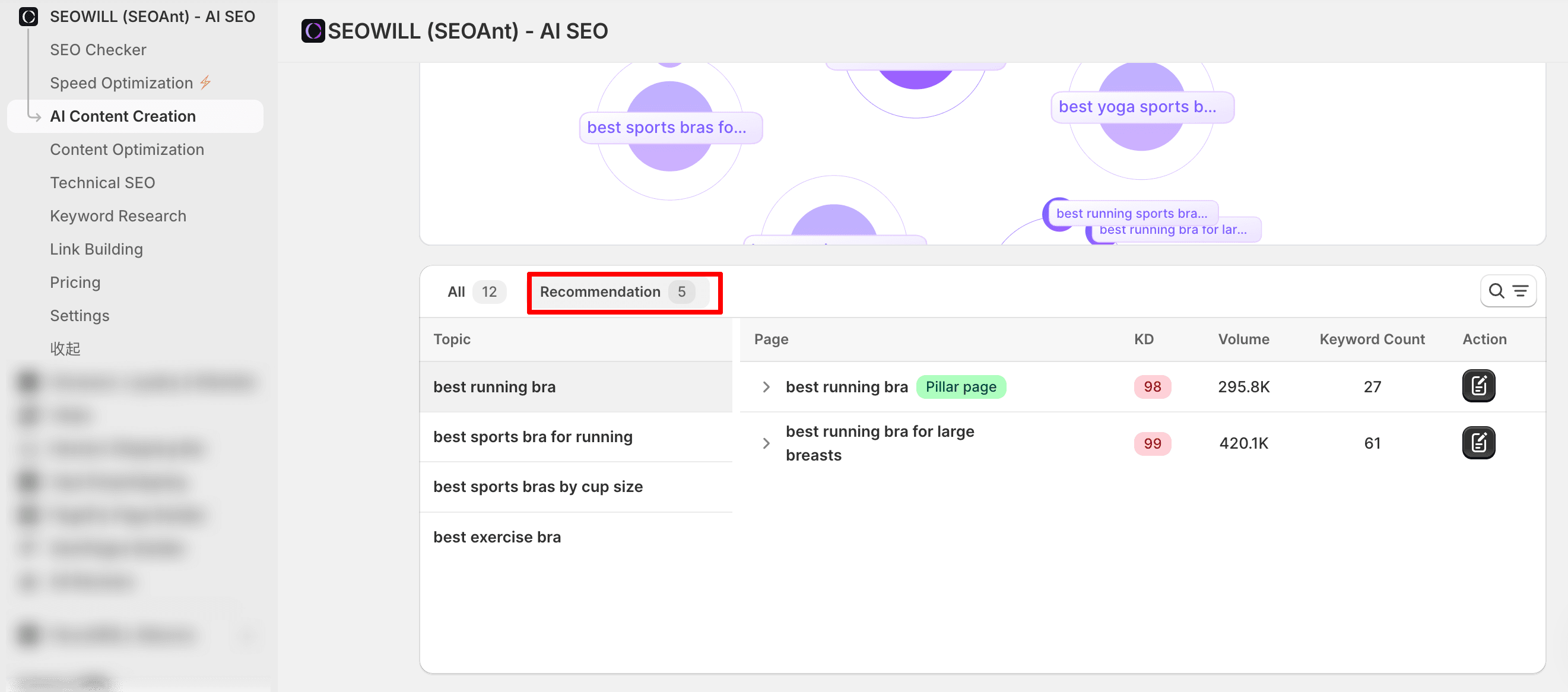
Task: Click the Speed Optimization lightning icon
Action: (206, 82)
